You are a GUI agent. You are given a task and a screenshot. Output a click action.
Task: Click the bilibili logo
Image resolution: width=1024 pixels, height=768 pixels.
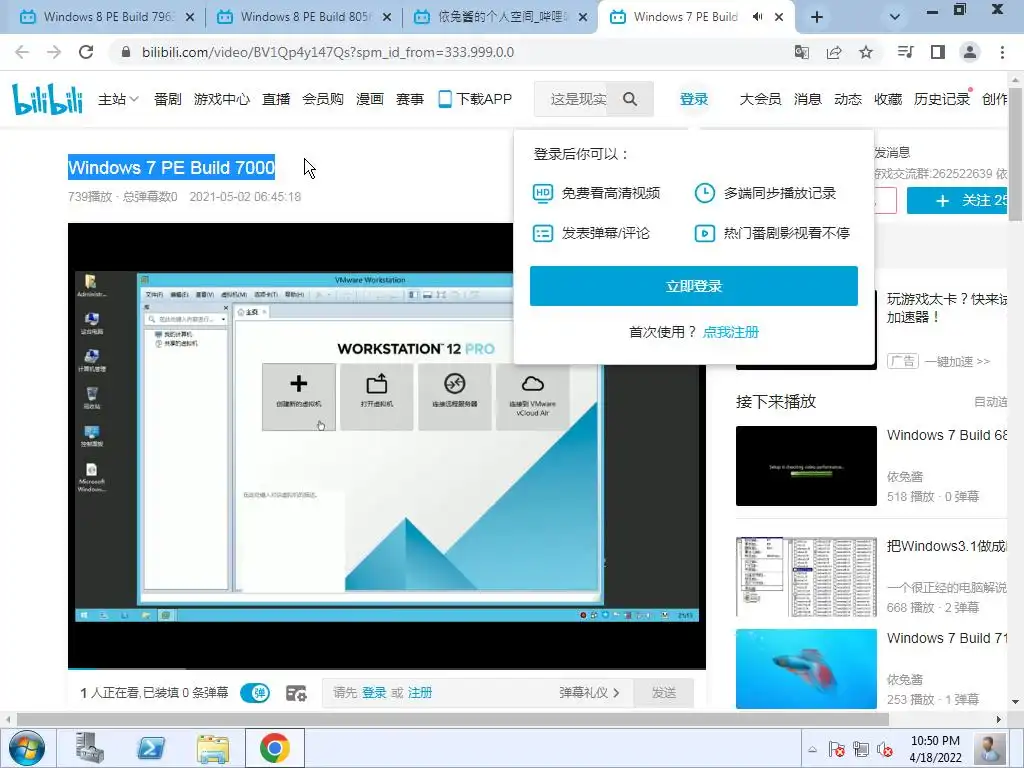48,99
